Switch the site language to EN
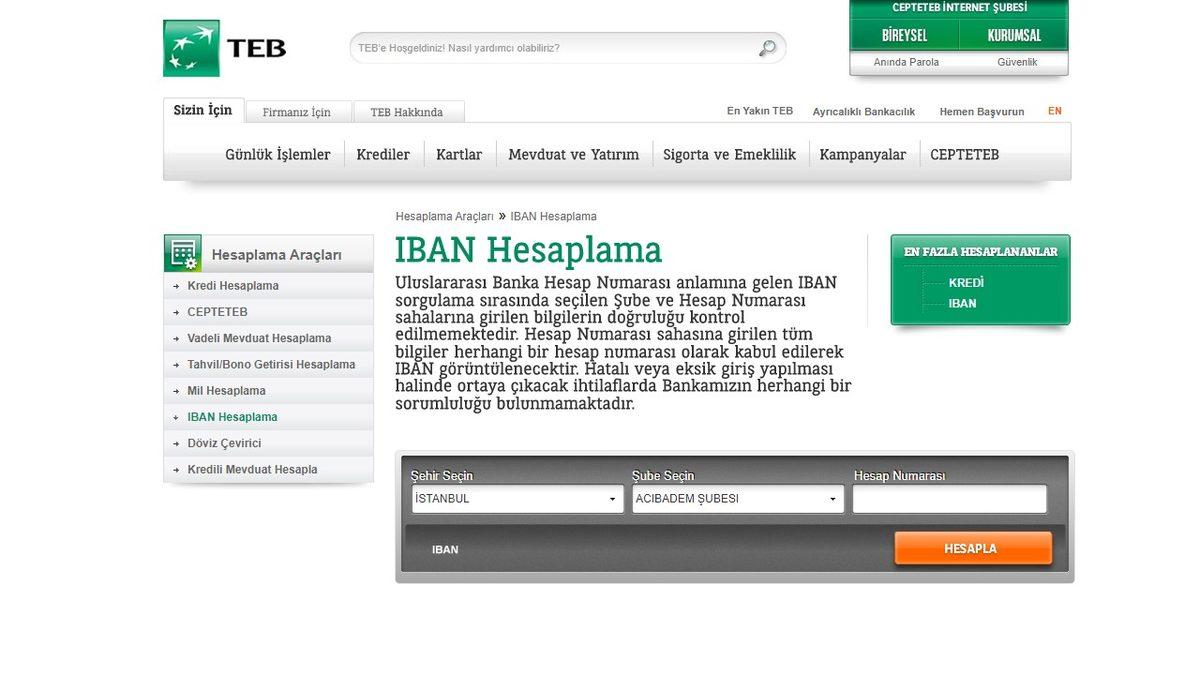This screenshot has width=1200, height=675. 1054,111
